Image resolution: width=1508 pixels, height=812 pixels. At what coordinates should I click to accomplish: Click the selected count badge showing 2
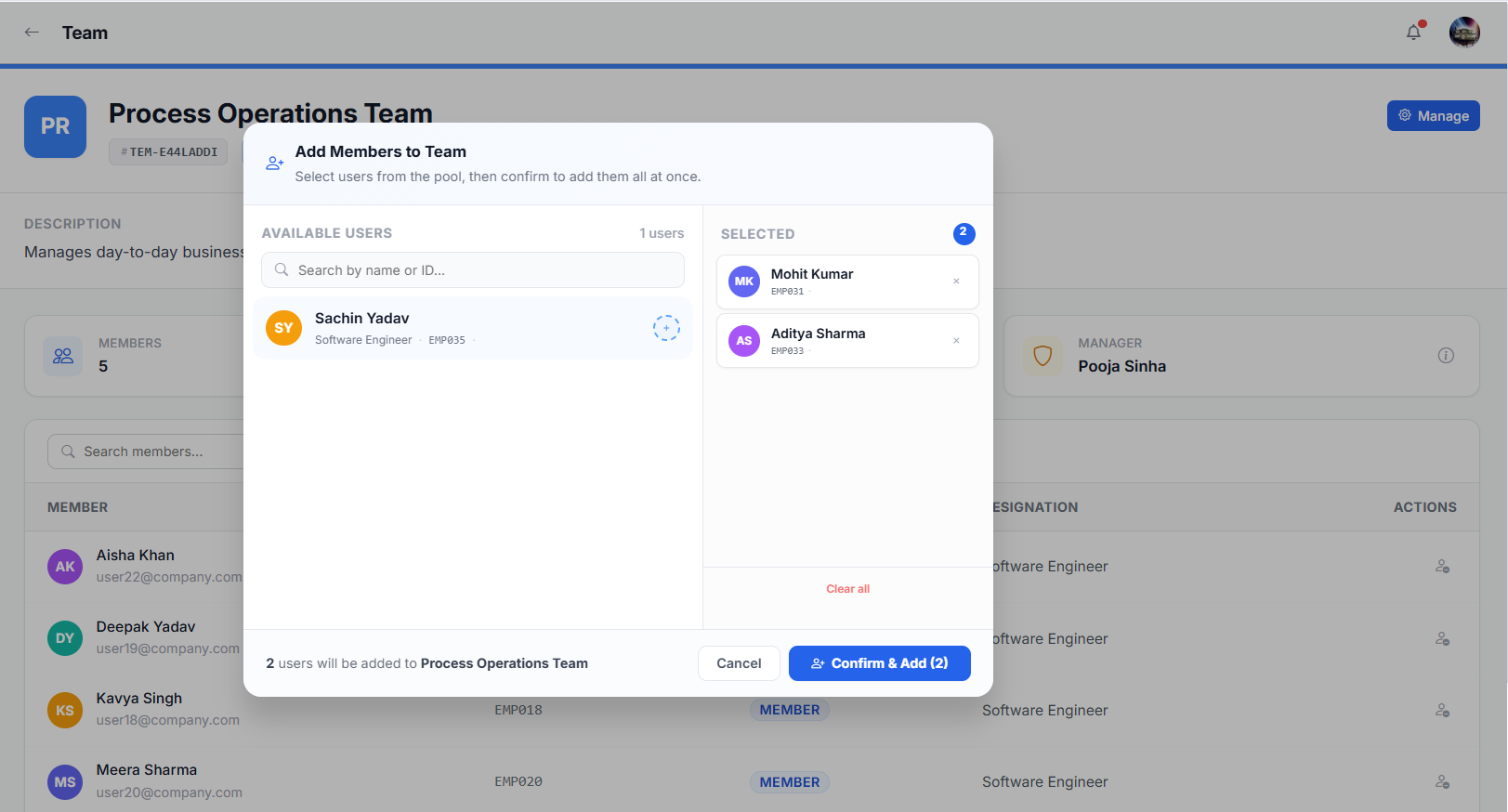pyautogui.click(x=964, y=233)
